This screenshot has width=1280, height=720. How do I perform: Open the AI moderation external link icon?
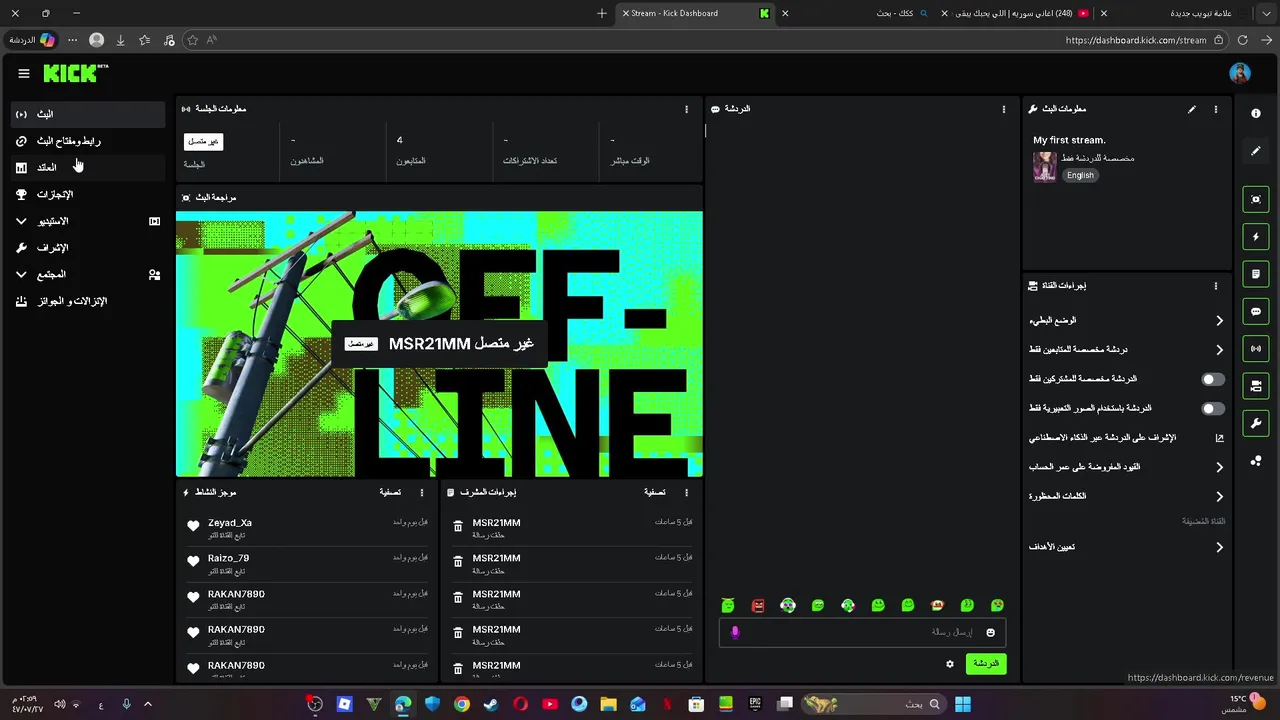coord(1219,438)
